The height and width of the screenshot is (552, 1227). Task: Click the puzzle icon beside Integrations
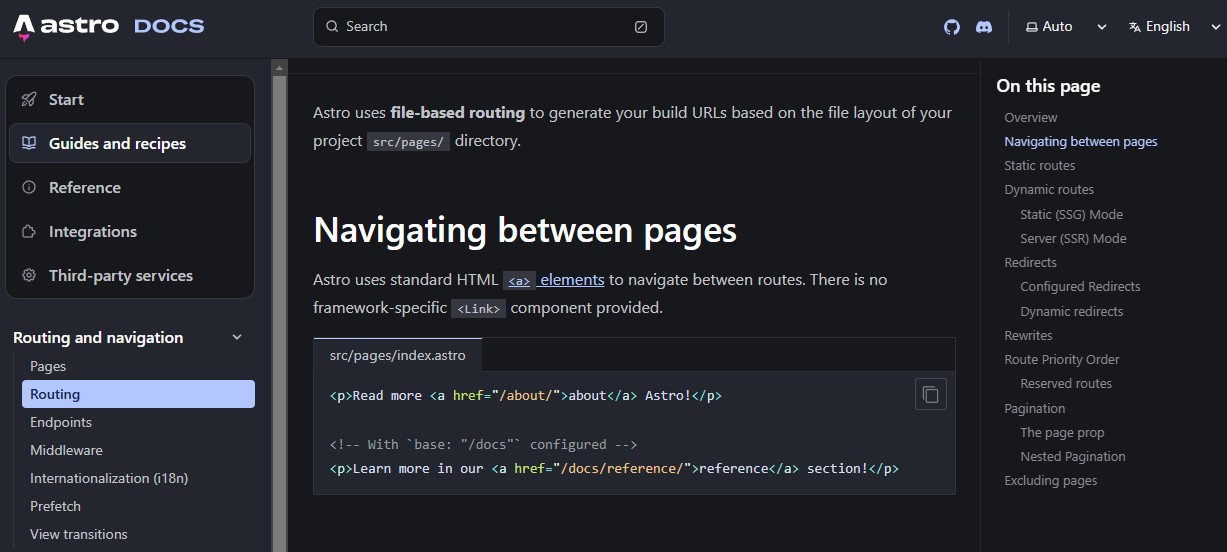click(29, 231)
